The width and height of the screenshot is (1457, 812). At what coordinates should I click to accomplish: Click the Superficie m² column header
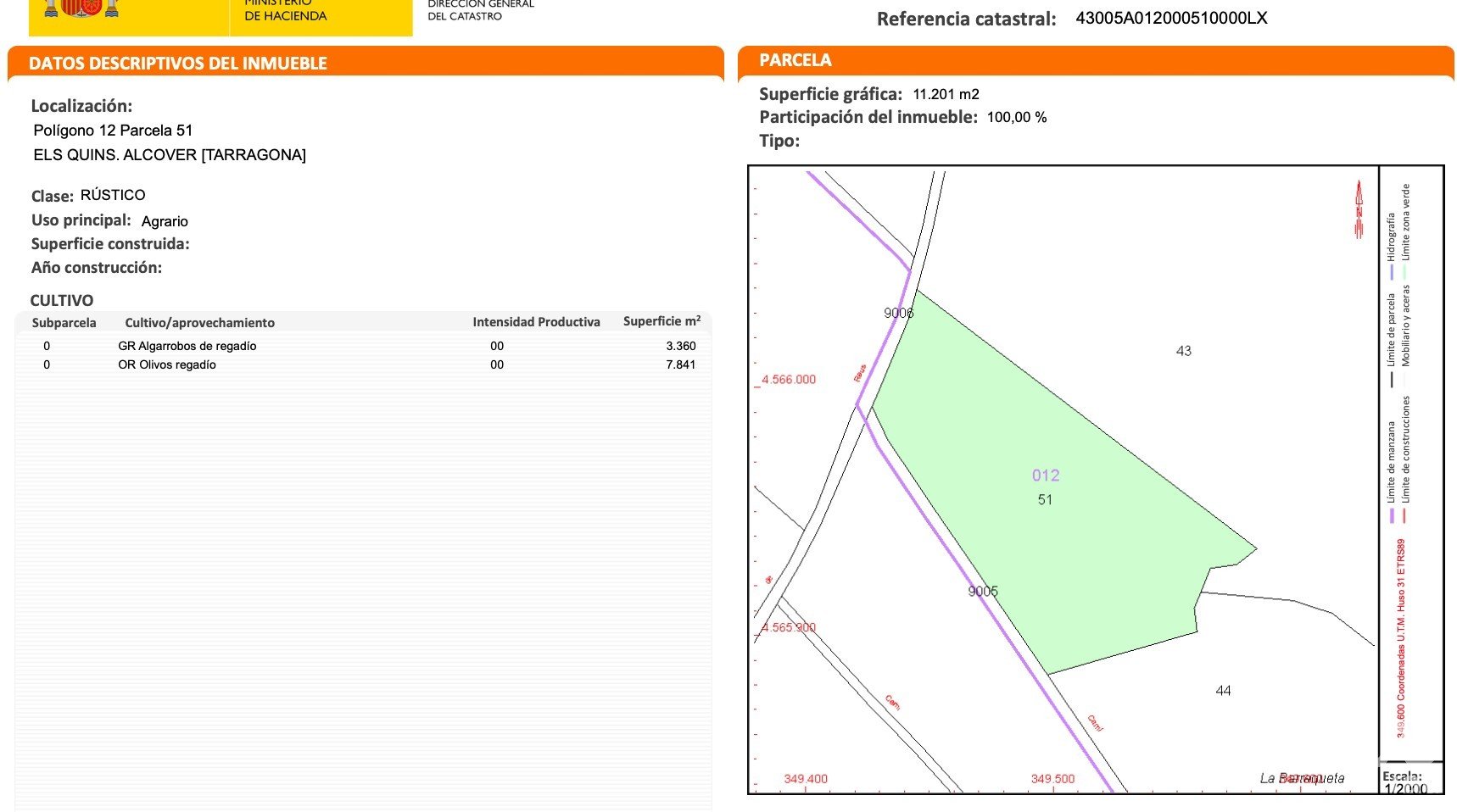(x=662, y=321)
